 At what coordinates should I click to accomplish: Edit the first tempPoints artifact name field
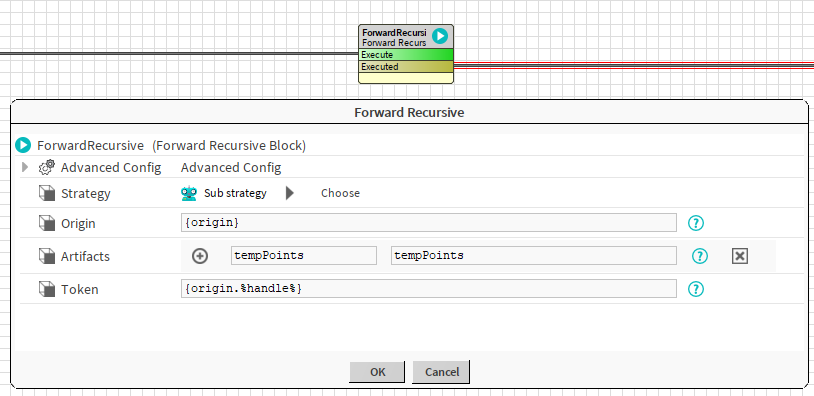pos(304,255)
